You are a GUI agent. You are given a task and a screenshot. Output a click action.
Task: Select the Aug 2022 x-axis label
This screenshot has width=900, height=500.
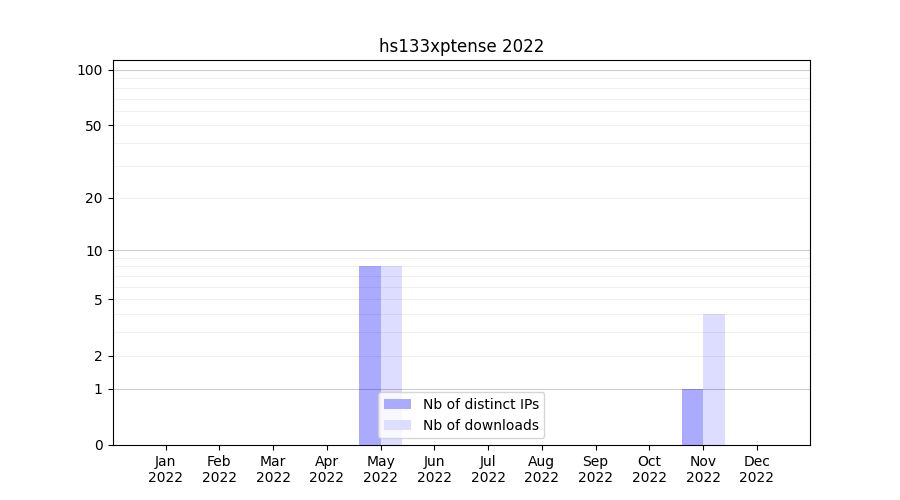coord(541,469)
